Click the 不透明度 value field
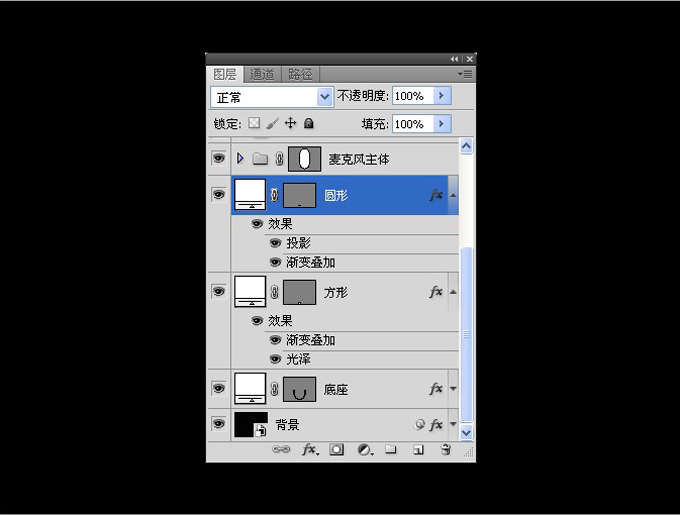 (413, 96)
